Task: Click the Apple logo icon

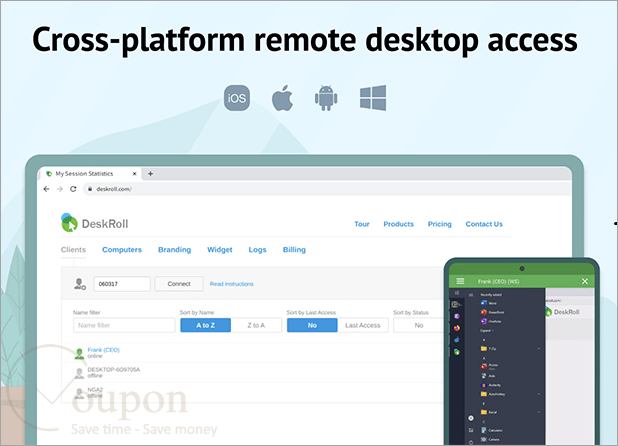Action: coord(282,98)
